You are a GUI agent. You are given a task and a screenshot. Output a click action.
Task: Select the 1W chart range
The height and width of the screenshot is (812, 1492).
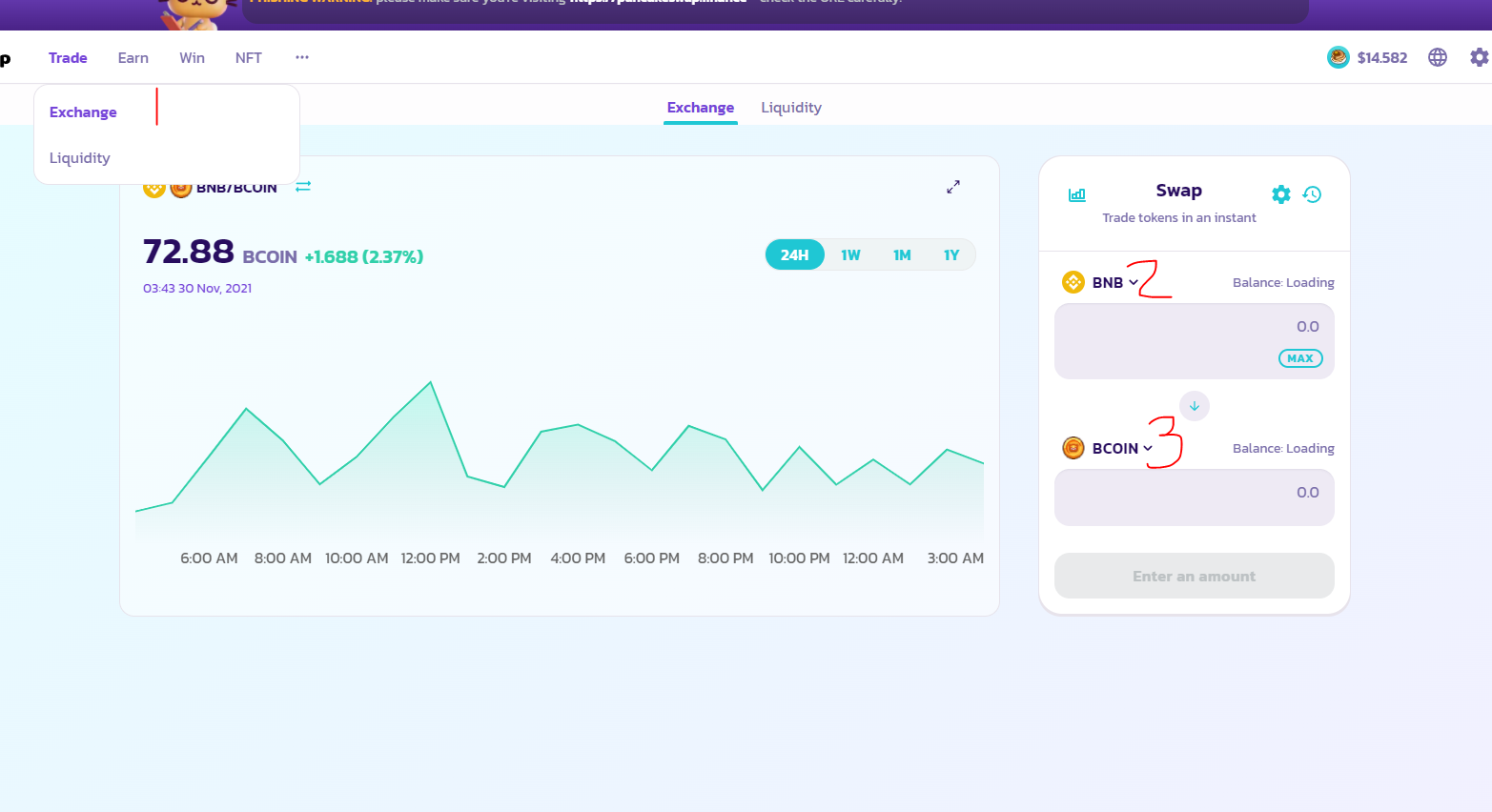coord(850,255)
